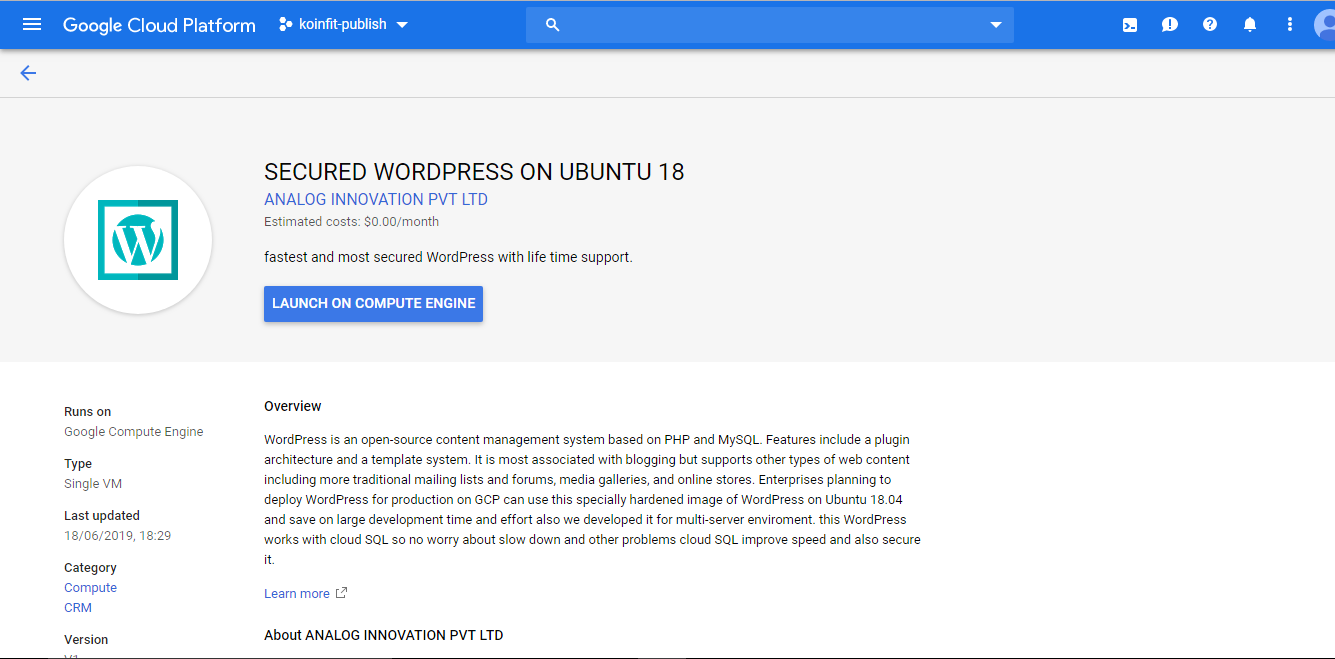
Task: Open the send feedback icon
Action: tap(1170, 25)
